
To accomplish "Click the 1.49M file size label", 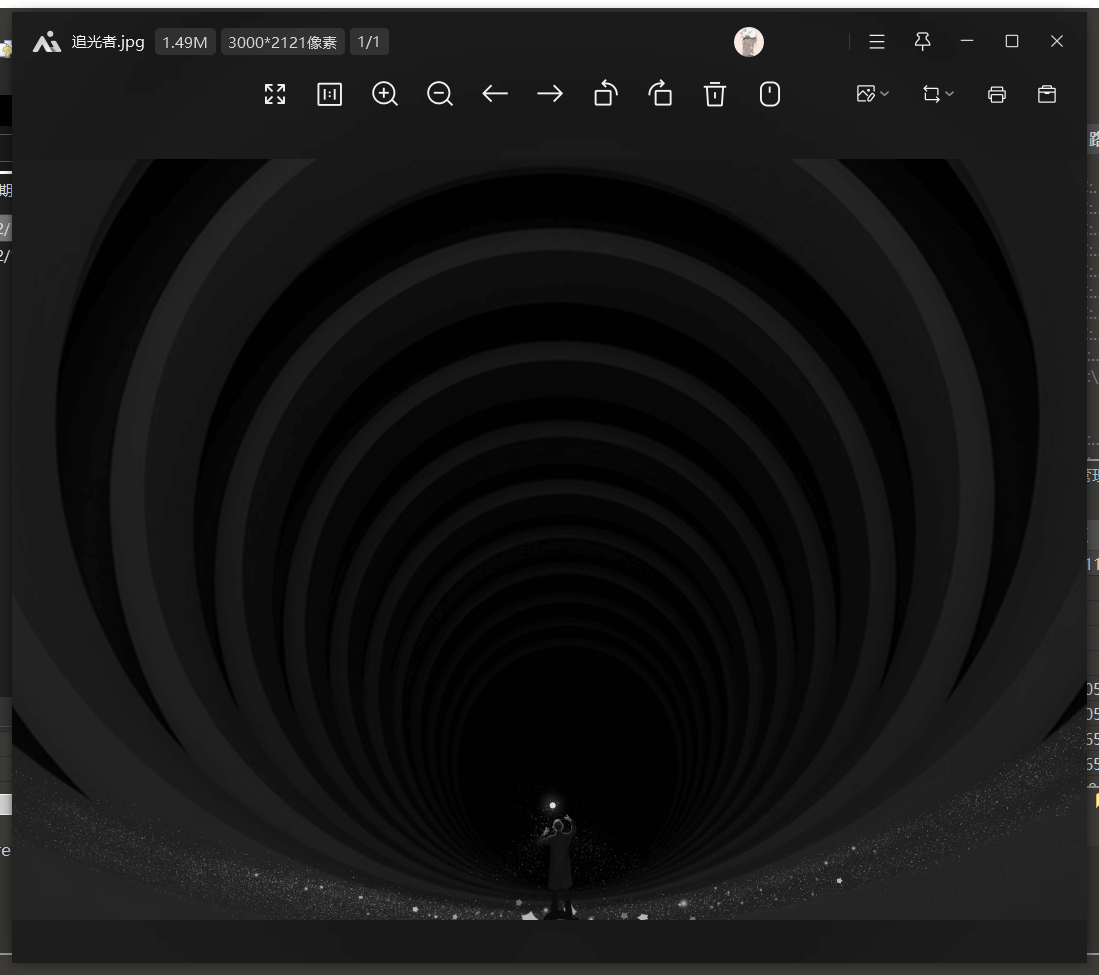I will click(185, 42).
